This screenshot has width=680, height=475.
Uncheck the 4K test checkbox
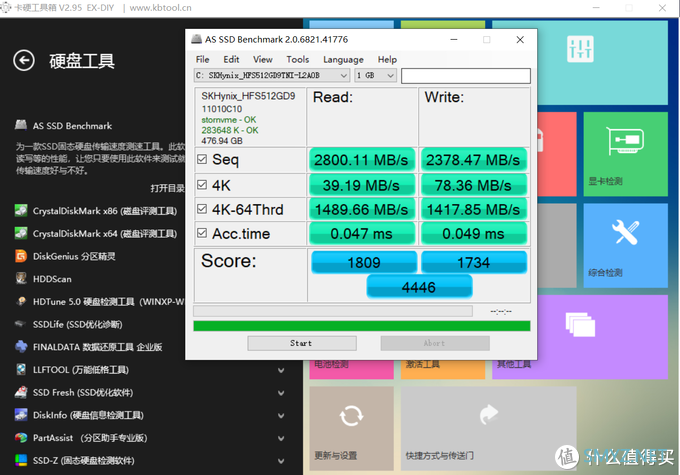pos(202,185)
